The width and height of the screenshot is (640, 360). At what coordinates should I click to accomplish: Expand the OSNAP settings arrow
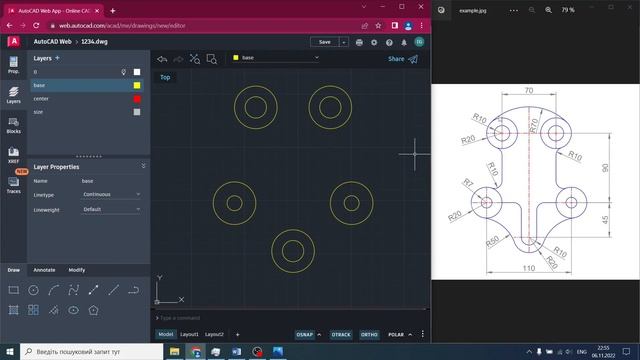pos(319,335)
